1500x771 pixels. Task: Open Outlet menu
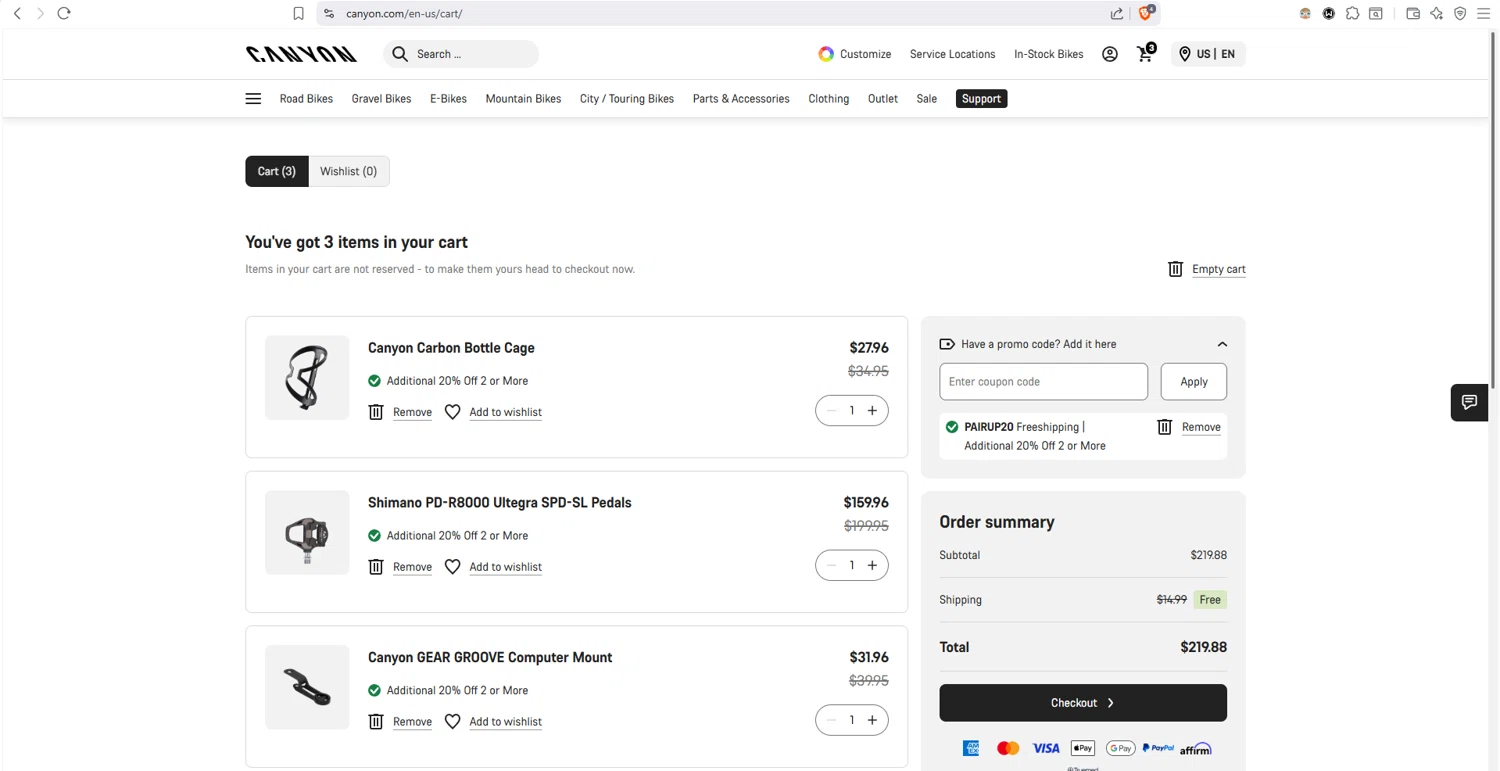[x=883, y=99]
